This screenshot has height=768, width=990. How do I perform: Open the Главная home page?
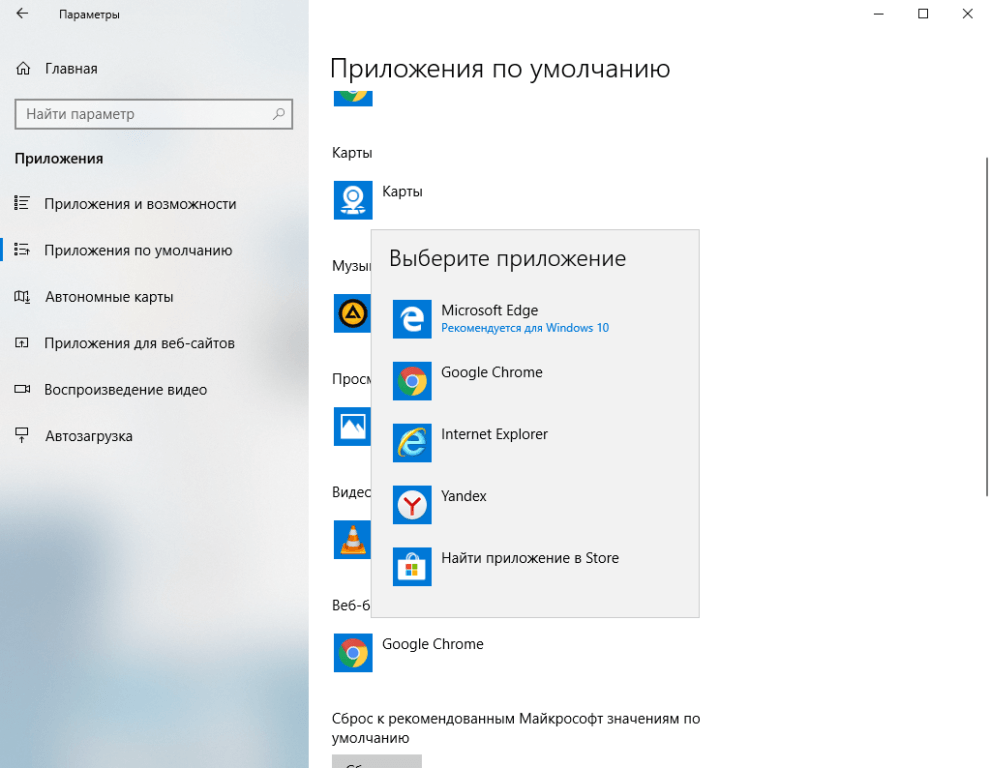point(71,68)
